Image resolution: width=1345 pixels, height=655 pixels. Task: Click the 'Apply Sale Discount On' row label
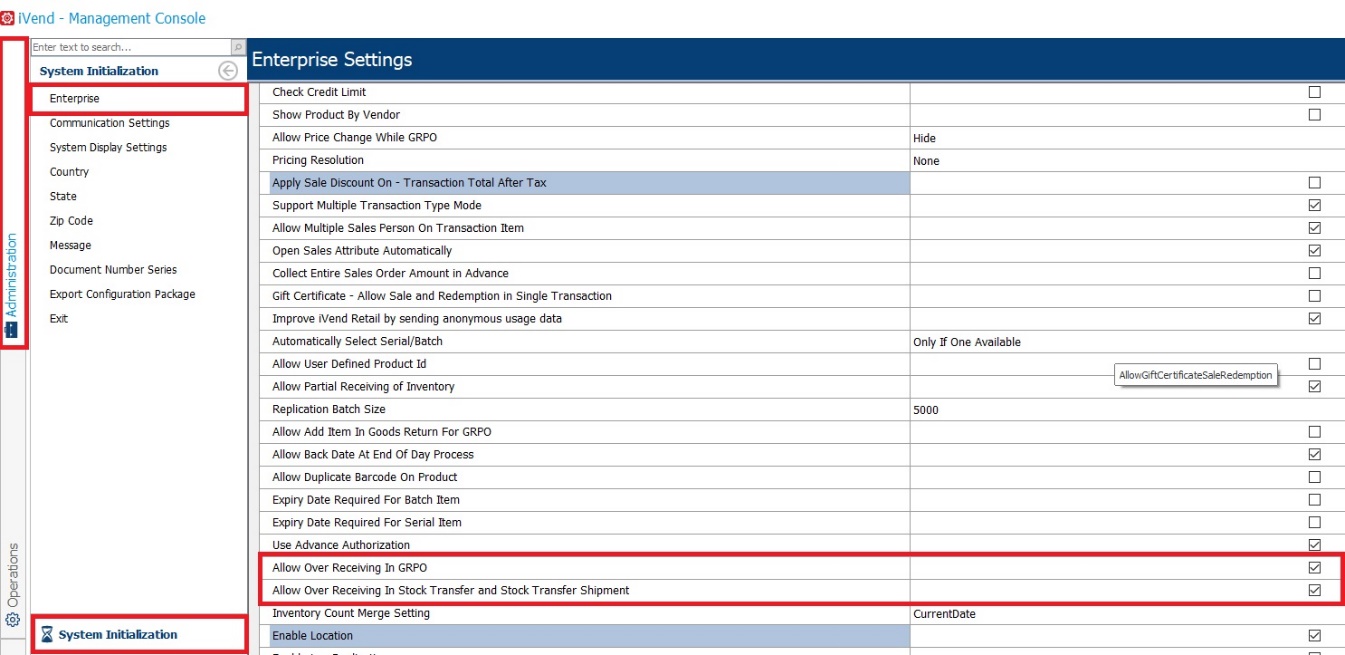point(409,183)
